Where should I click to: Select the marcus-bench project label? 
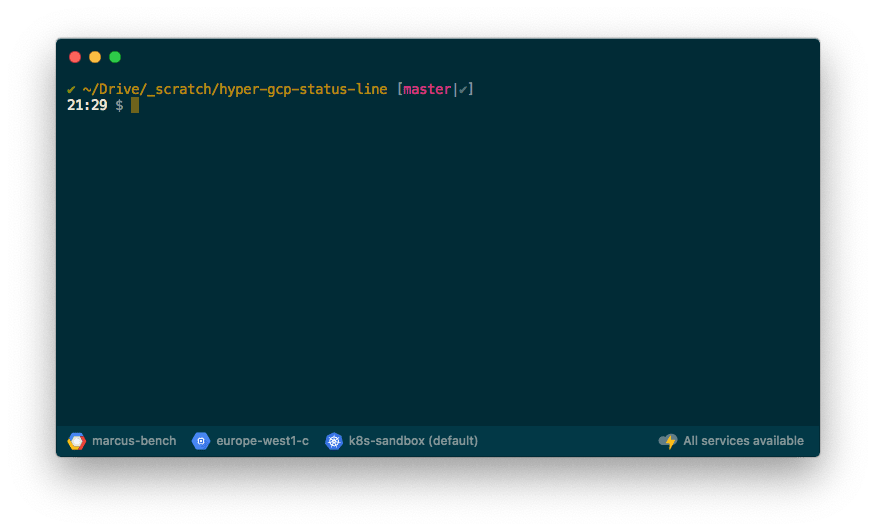[x=134, y=441]
